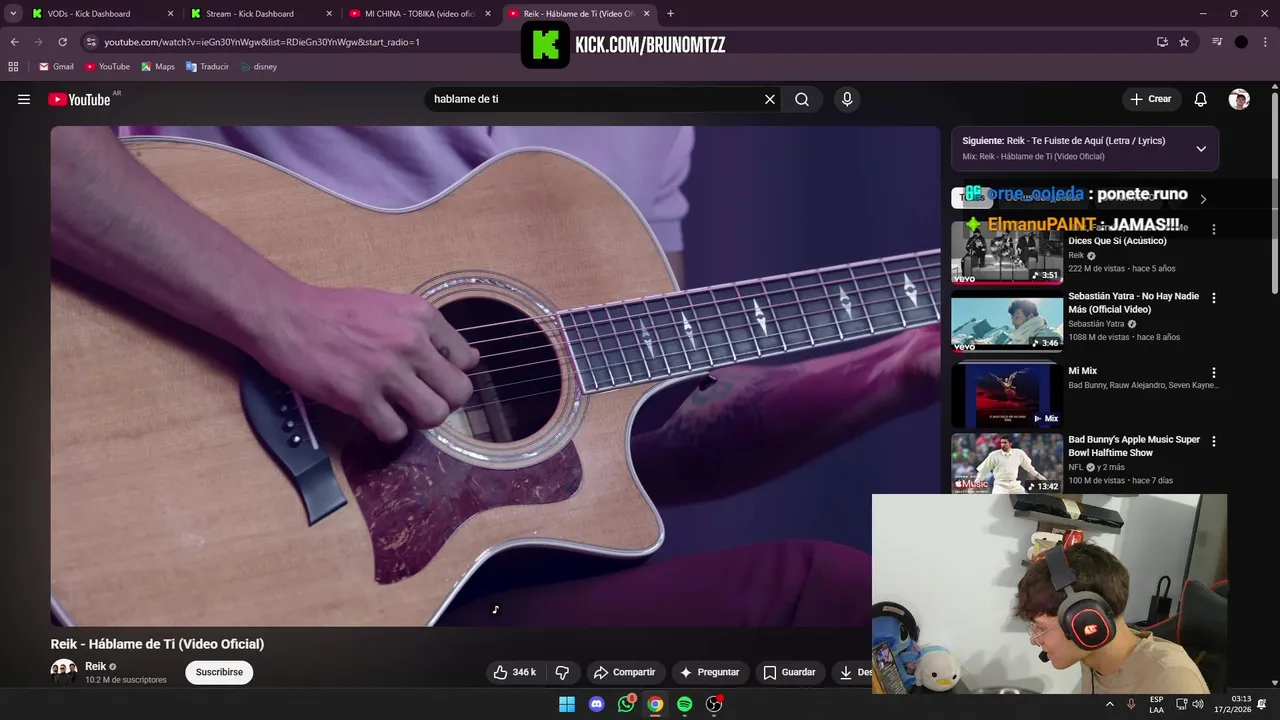Open the Dices Que Sí (Acústico) thumbnail
Viewport: 1280px width, 720px height.
[x=1007, y=253]
